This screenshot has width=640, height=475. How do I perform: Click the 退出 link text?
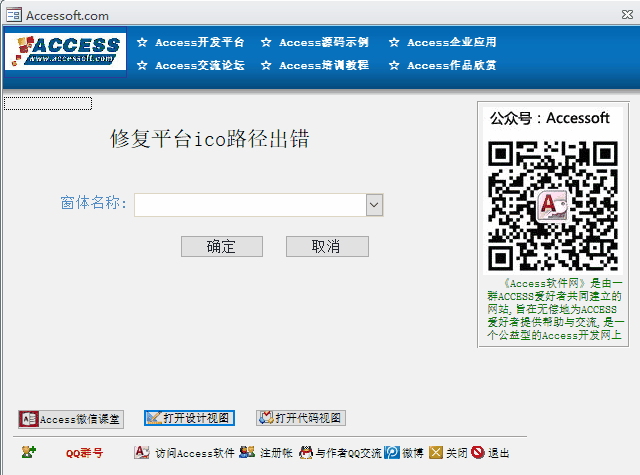click(x=499, y=453)
